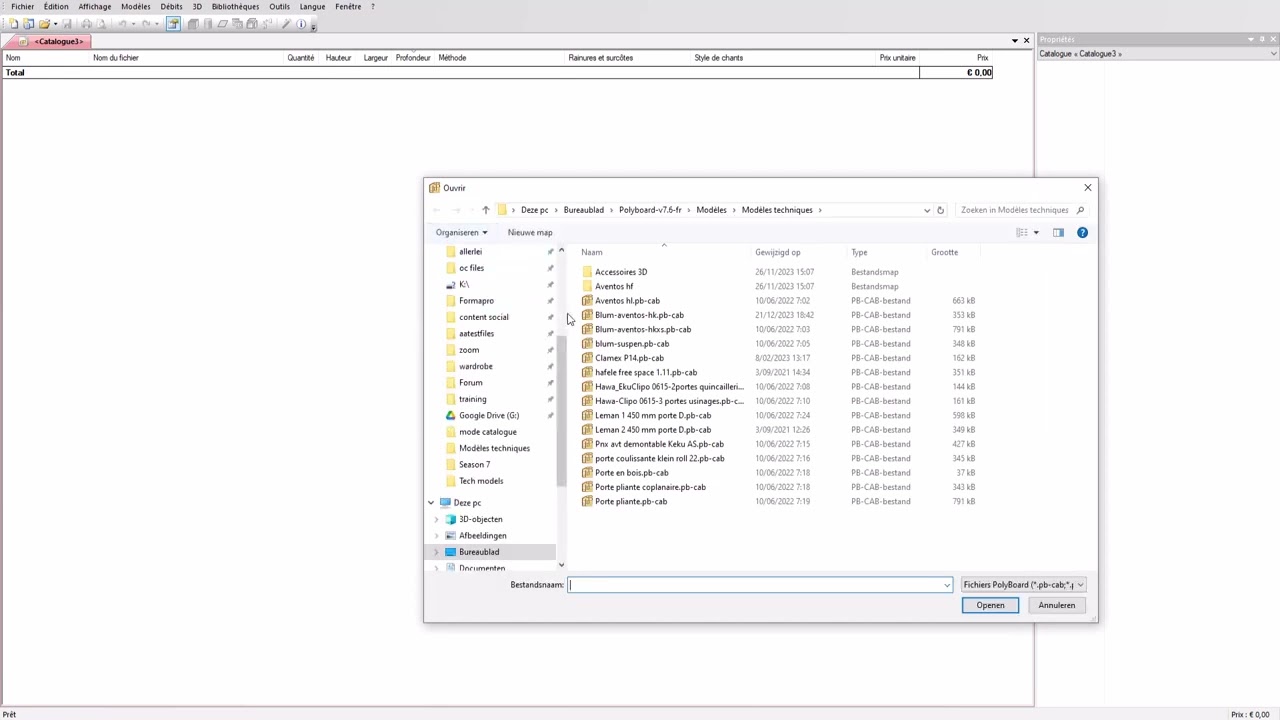The height and width of the screenshot is (720, 1280).
Task: Select blum-suspen.pb-cab file
Action: click(x=632, y=344)
